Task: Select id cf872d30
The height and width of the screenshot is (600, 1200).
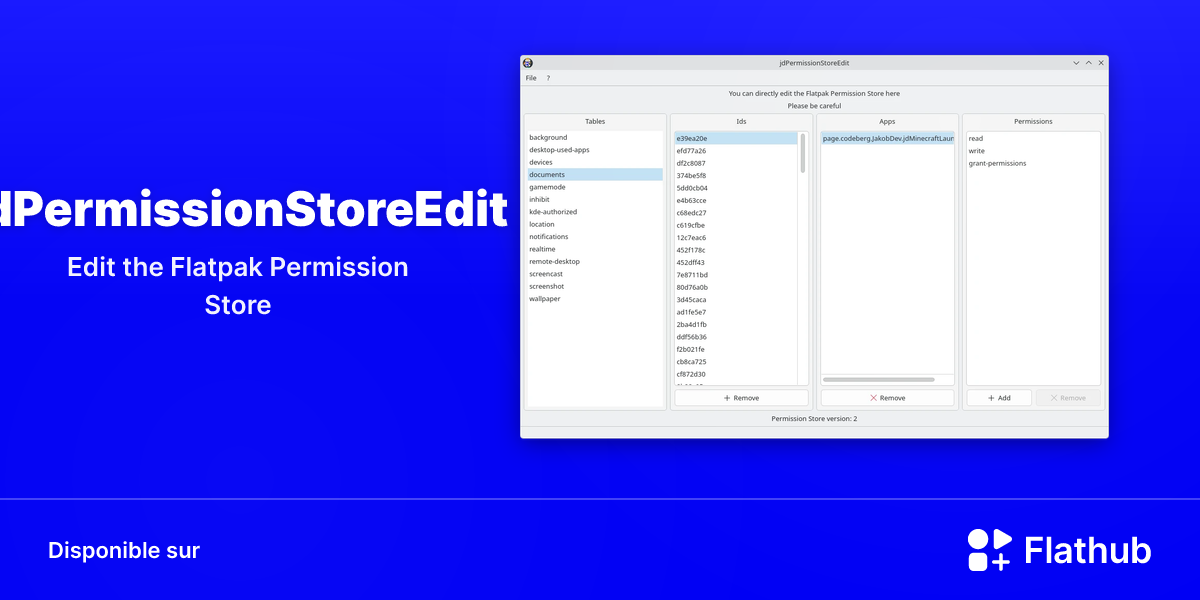Action: tap(736, 374)
